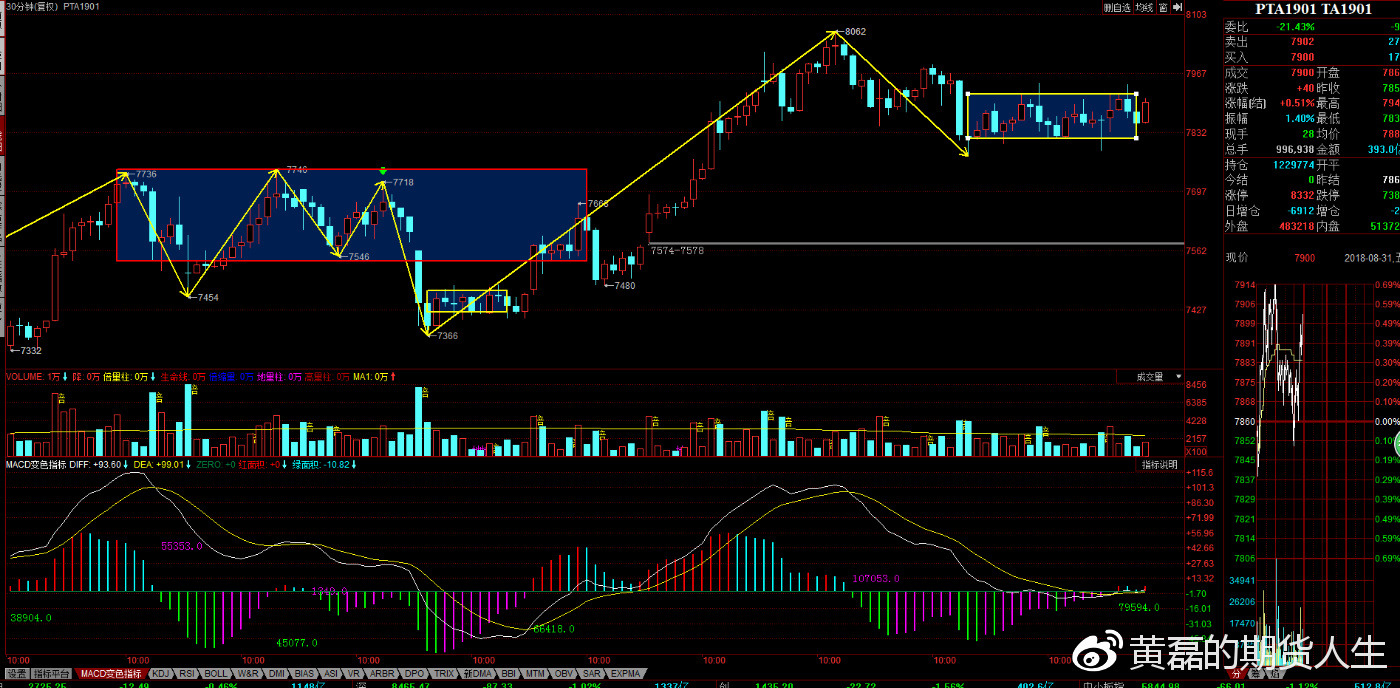Switch to the KDJ indicator tab
The width and height of the screenshot is (1400, 688).
coord(161,673)
